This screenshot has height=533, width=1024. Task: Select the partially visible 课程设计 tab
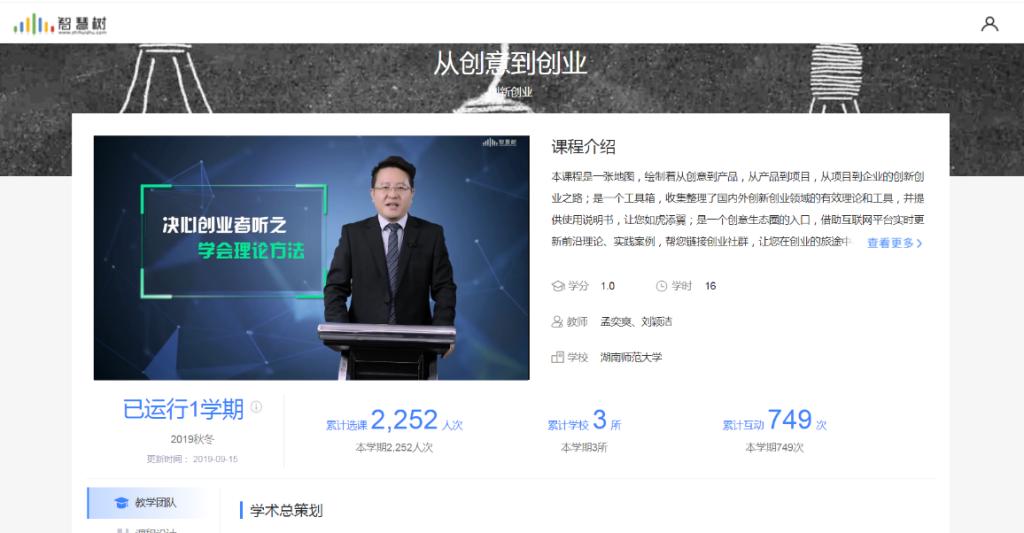click(153, 528)
